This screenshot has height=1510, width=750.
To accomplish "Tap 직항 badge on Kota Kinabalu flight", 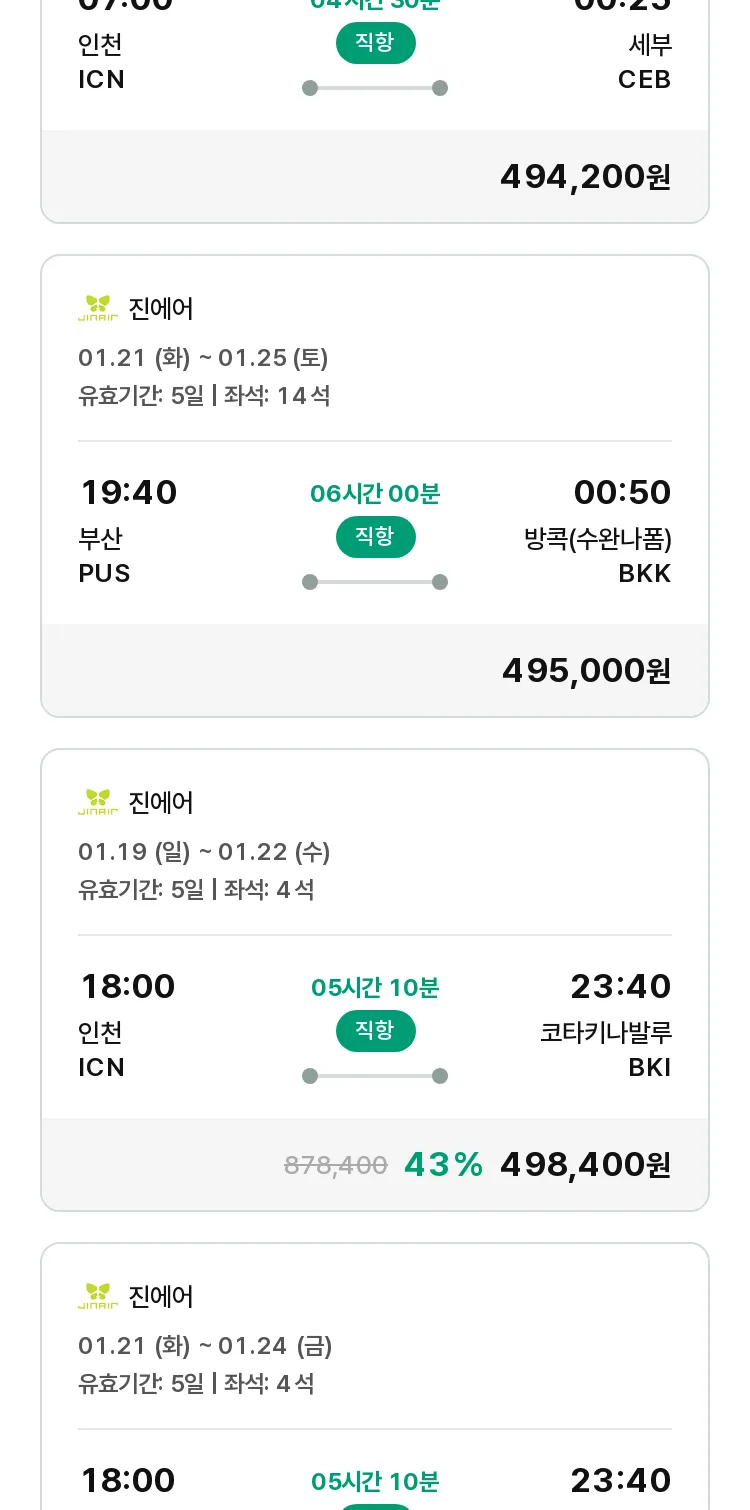I will click(375, 1031).
